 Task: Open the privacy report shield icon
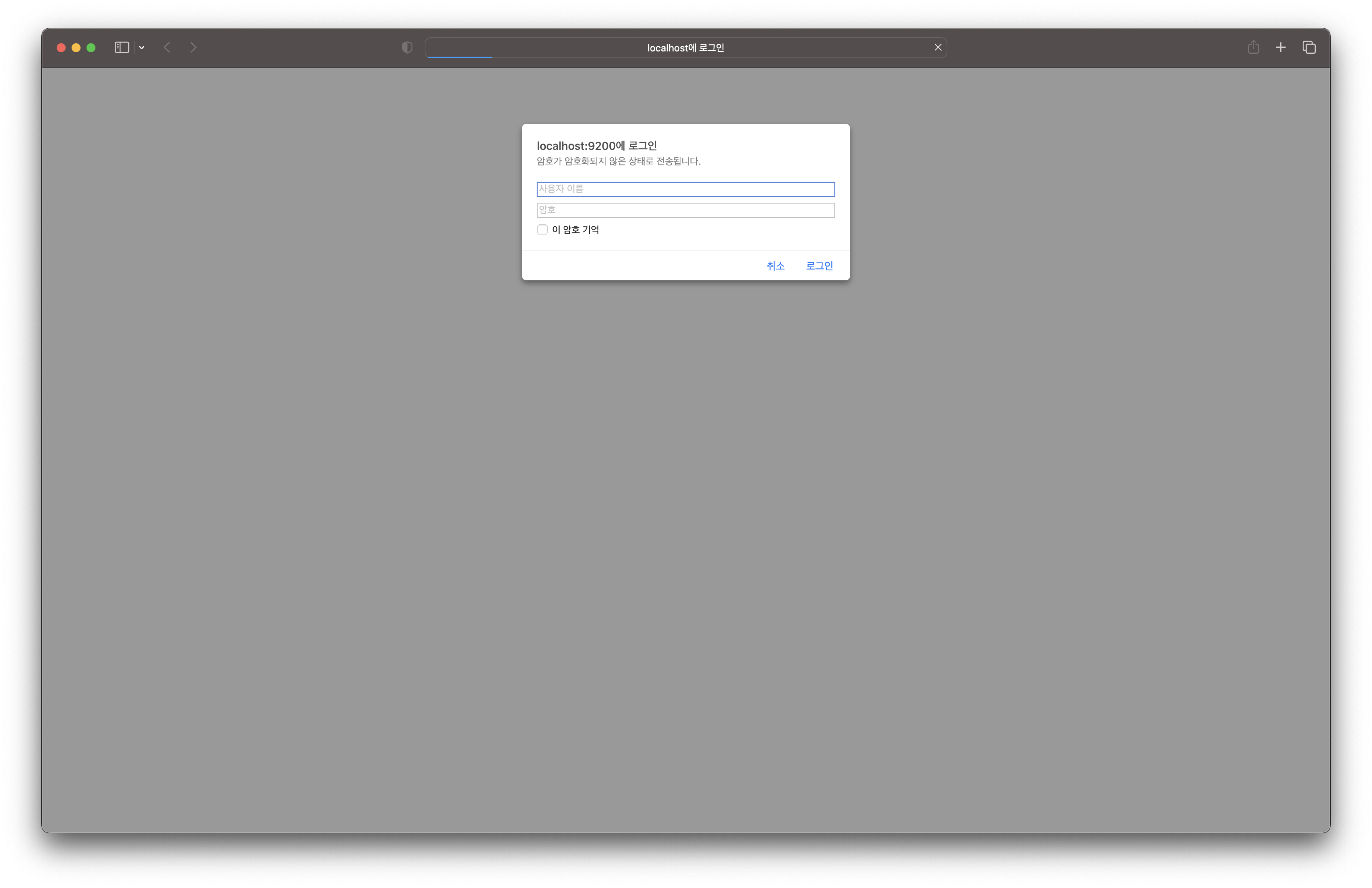pos(407,47)
